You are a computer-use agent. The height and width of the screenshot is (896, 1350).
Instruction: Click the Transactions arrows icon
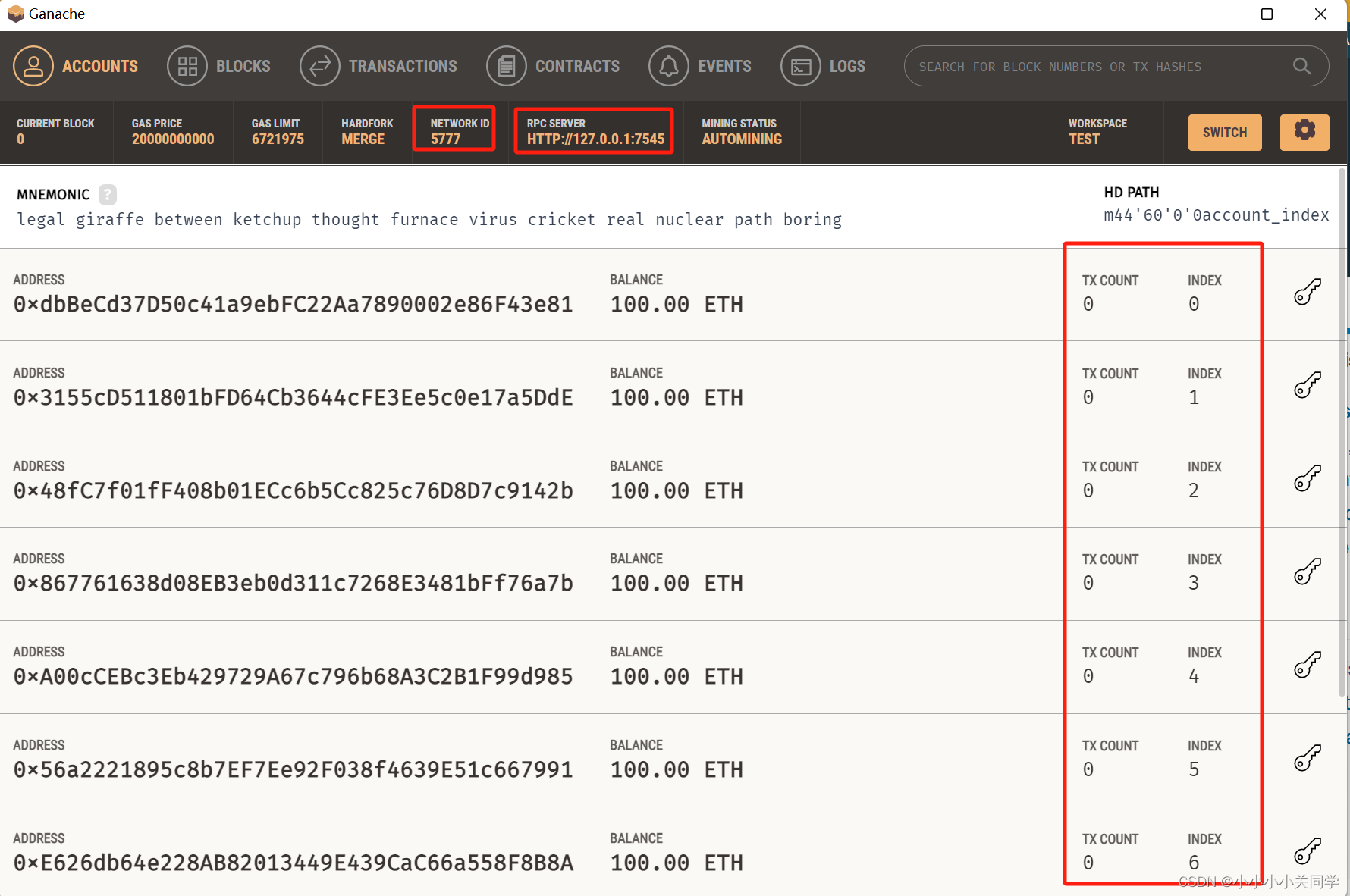[x=320, y=66]
